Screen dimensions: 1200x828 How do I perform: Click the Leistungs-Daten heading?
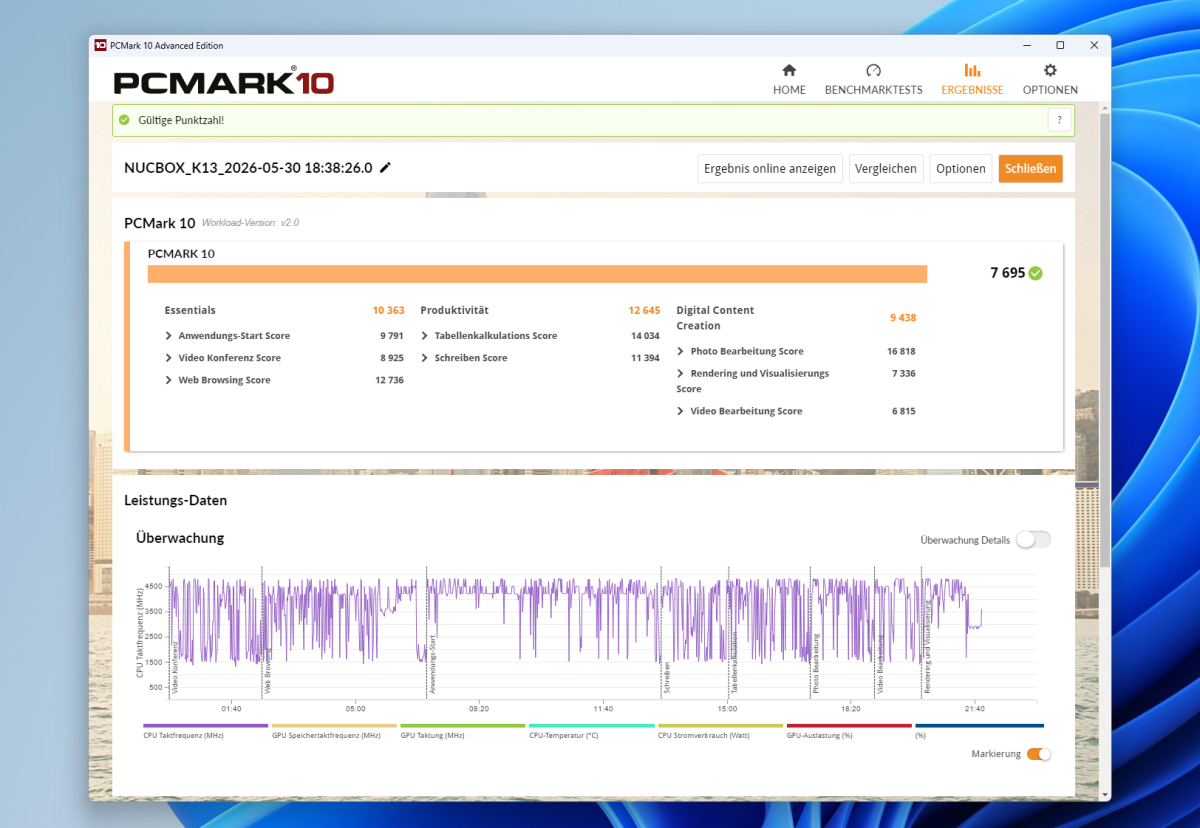coord(176,500)
